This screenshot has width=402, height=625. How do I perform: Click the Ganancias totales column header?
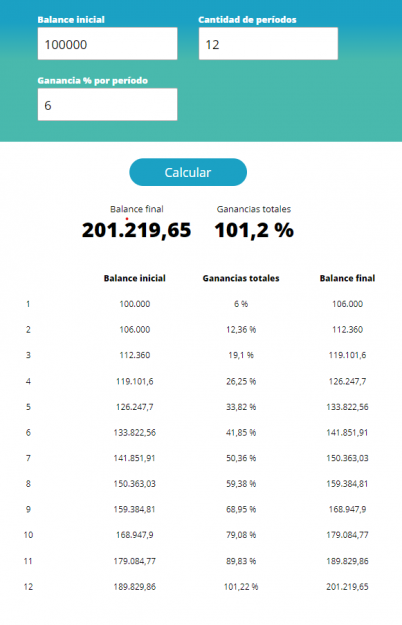pyautogui.click(x=241, y=278)
